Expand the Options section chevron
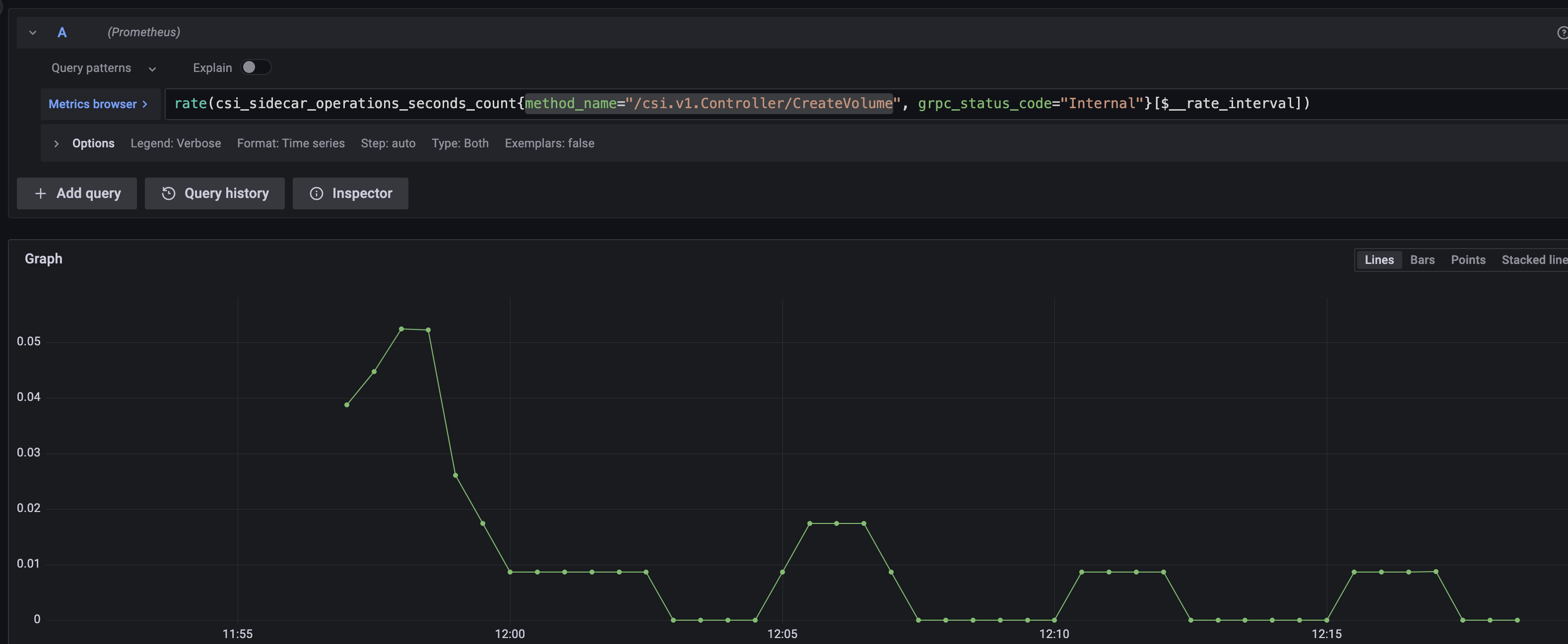Screen dimensions: 1568x644 [56, 144]
